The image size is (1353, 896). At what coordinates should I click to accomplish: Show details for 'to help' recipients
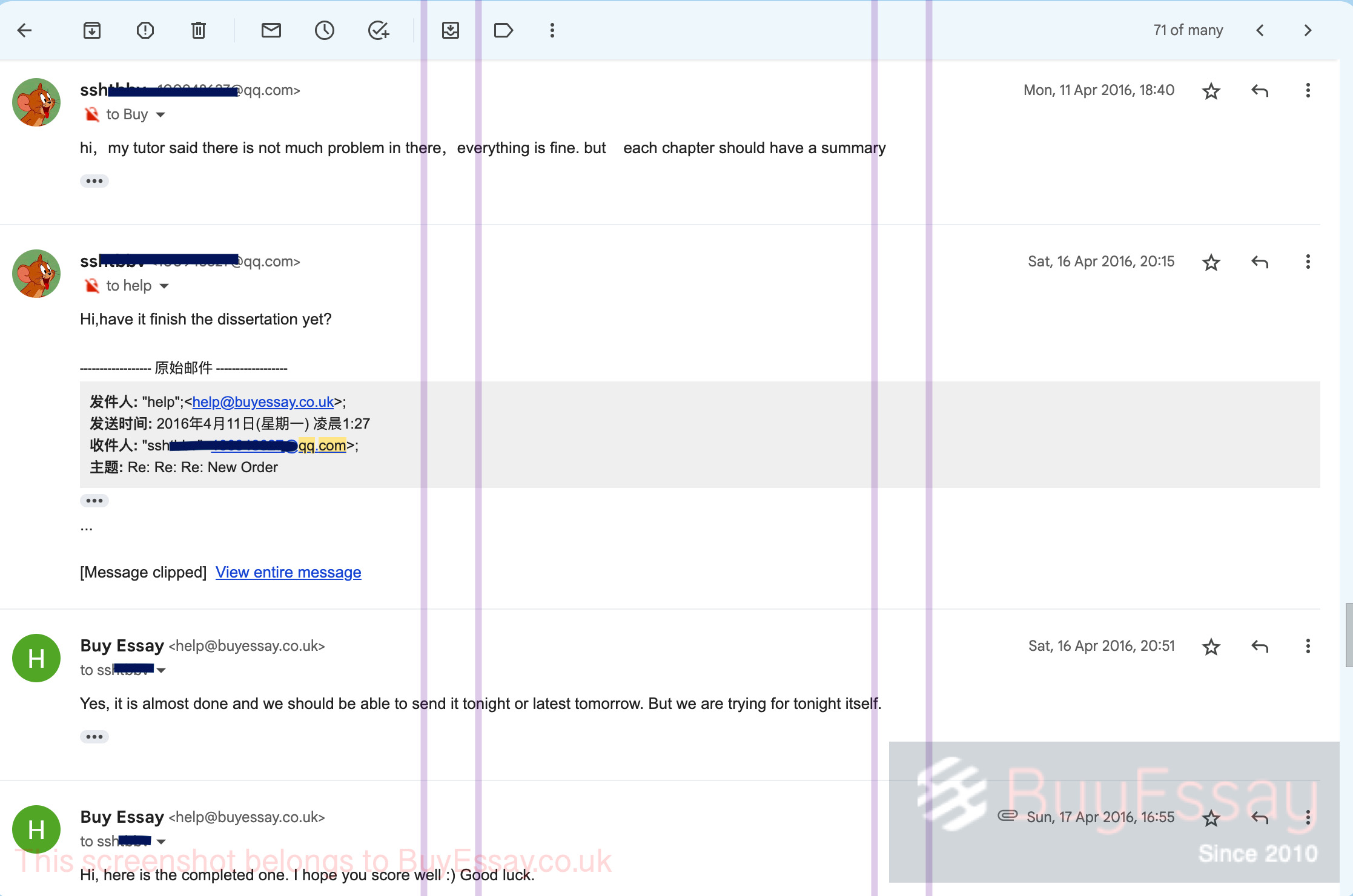[164, 286]
